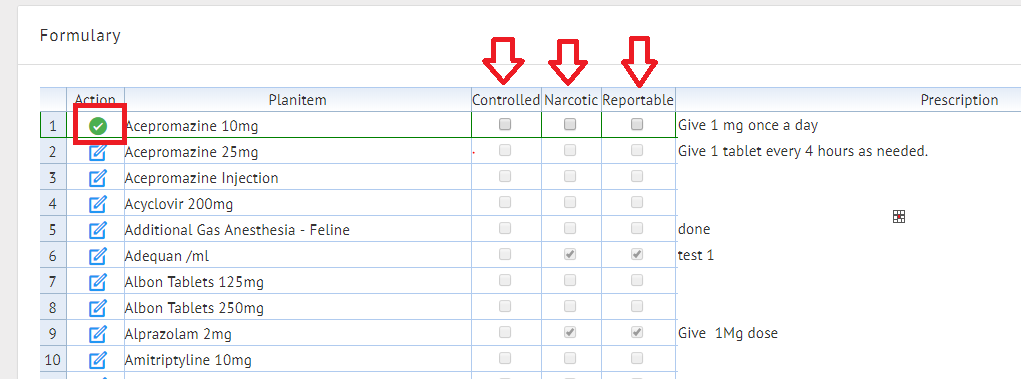Click the Formulary panel title
This screenshot has height=379, width=1021.
80,35
